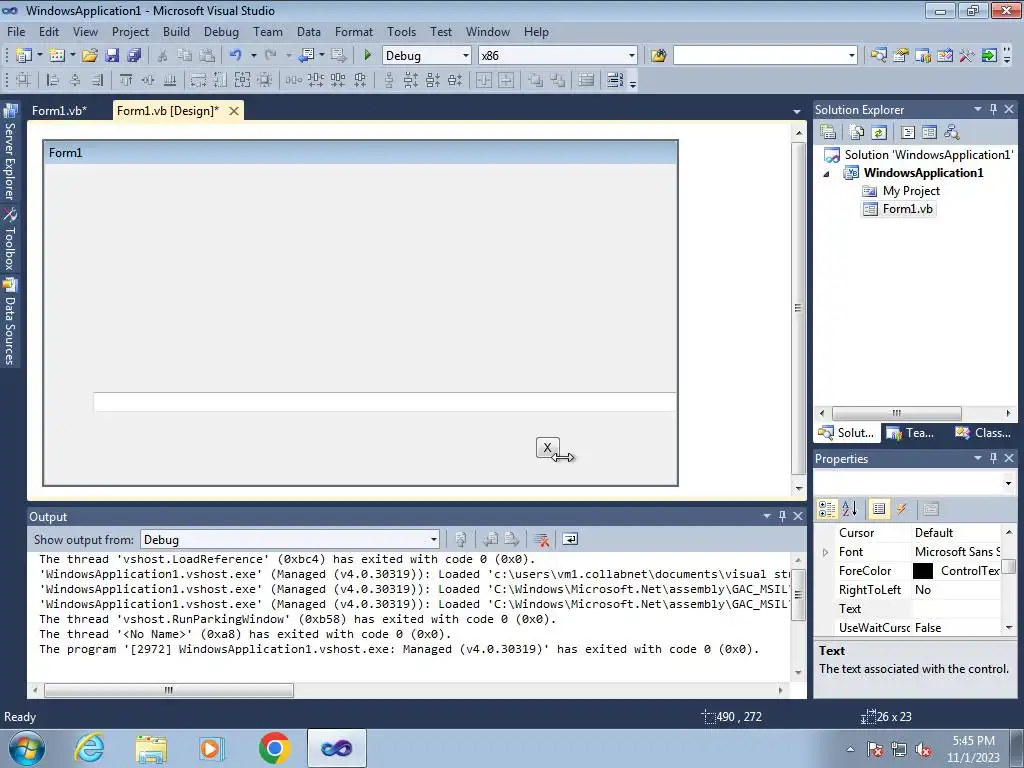The image size is (1024, 768).
Task: Click the text box on Form1 designer
Action: (x=385, y=402)
